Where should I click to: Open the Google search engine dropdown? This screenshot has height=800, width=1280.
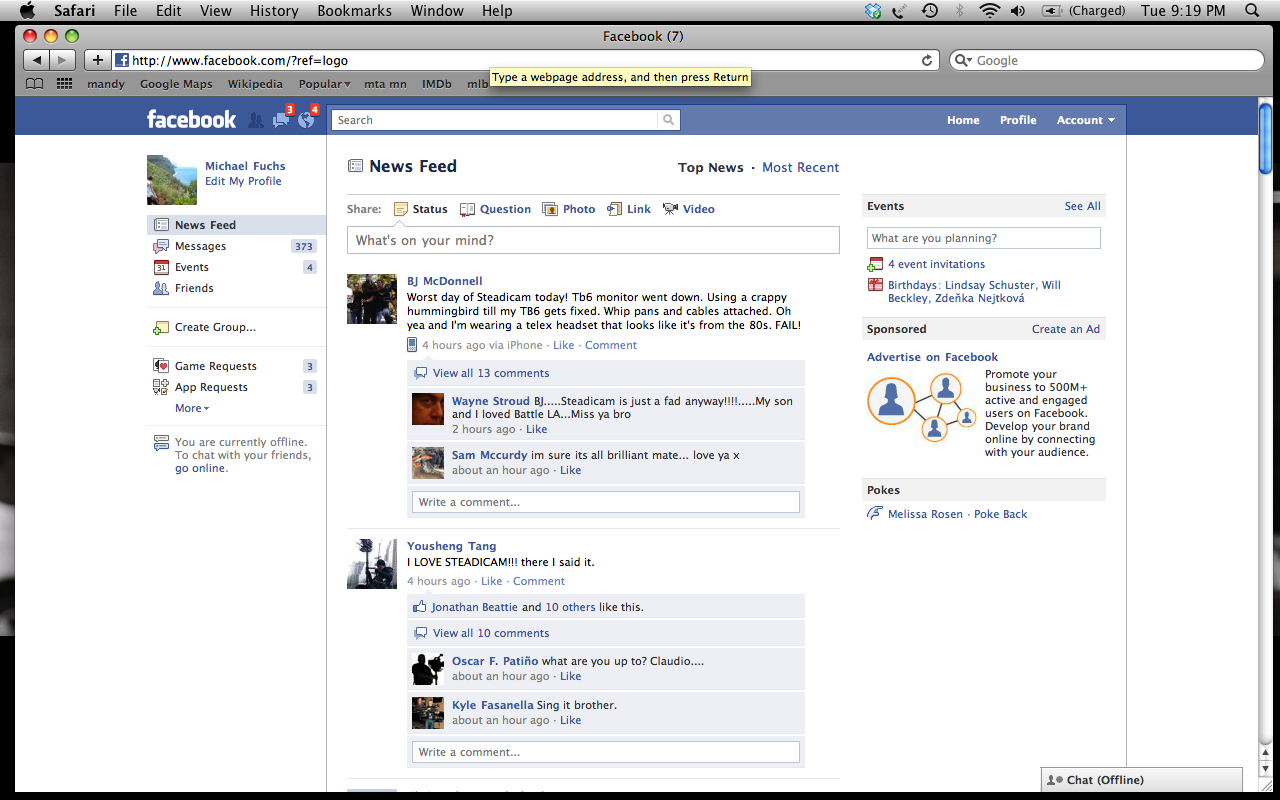pyautogui.click(x=963, y=60)
